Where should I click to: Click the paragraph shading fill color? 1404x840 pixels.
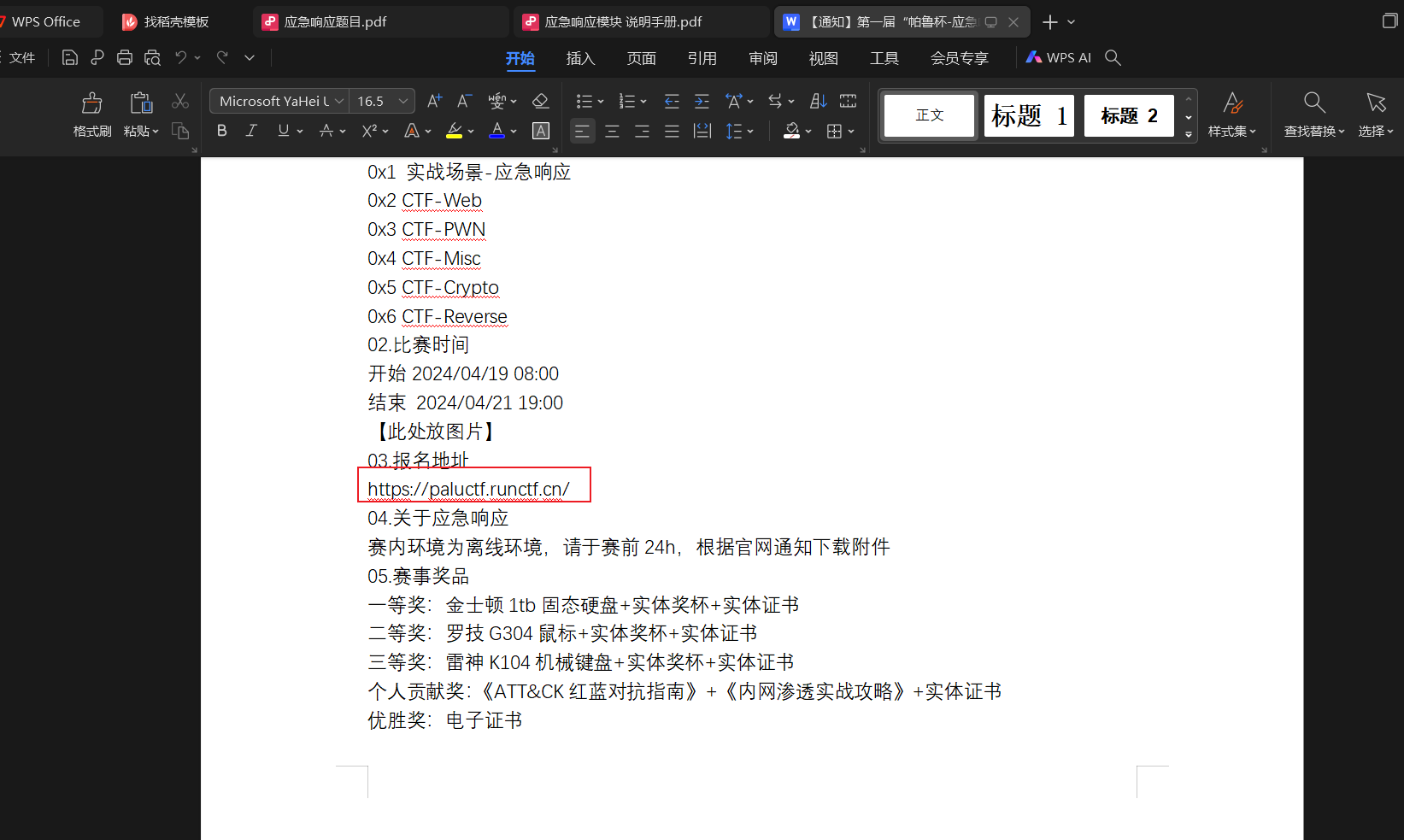792,131
